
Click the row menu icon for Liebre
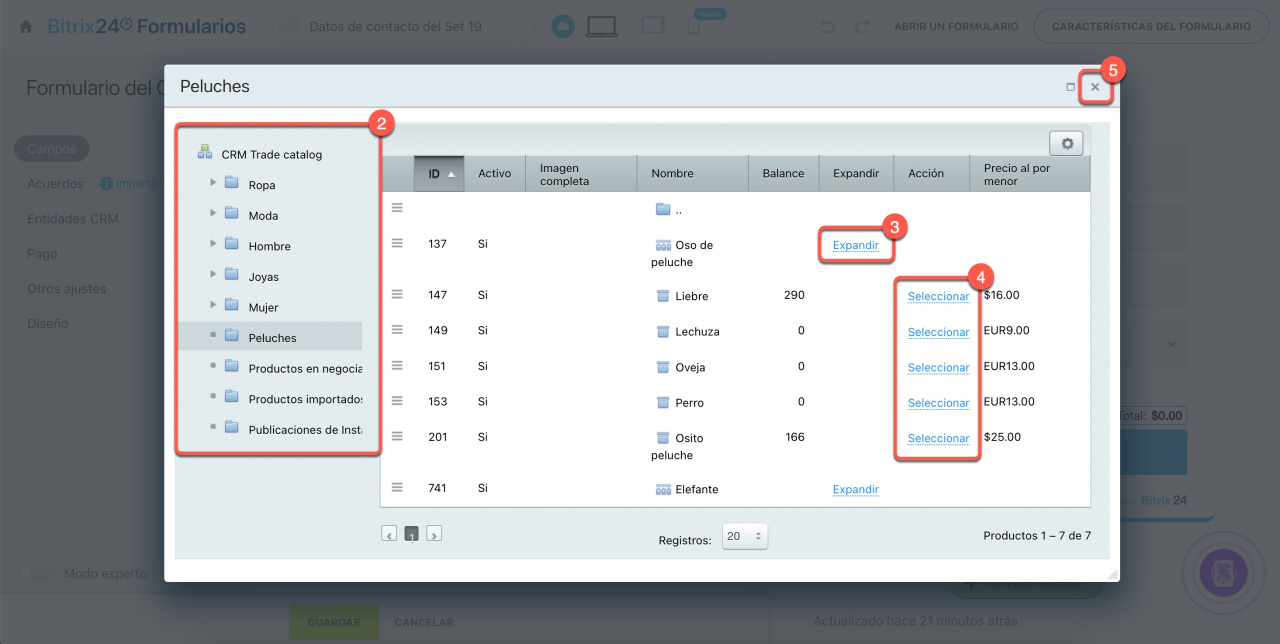point(397,294)
